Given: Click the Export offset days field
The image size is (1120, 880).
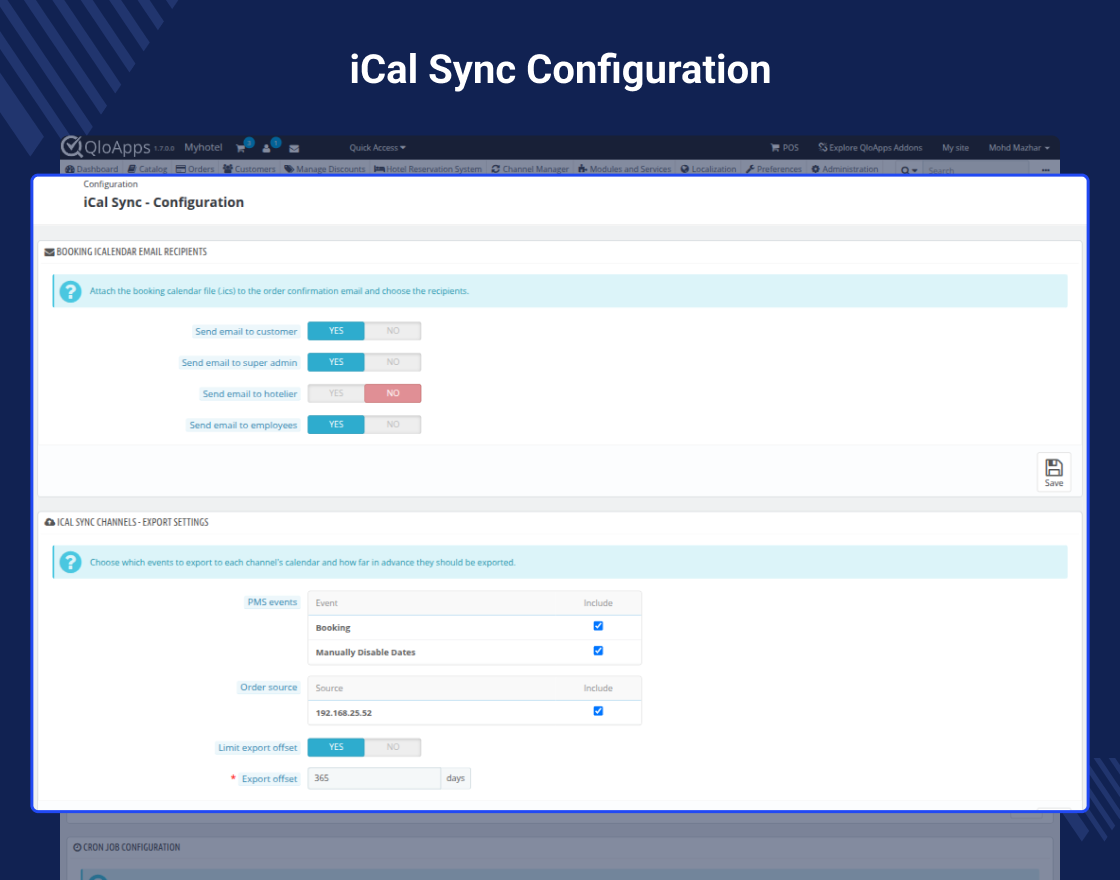Looking at the screenshot, I should point(374,778).
